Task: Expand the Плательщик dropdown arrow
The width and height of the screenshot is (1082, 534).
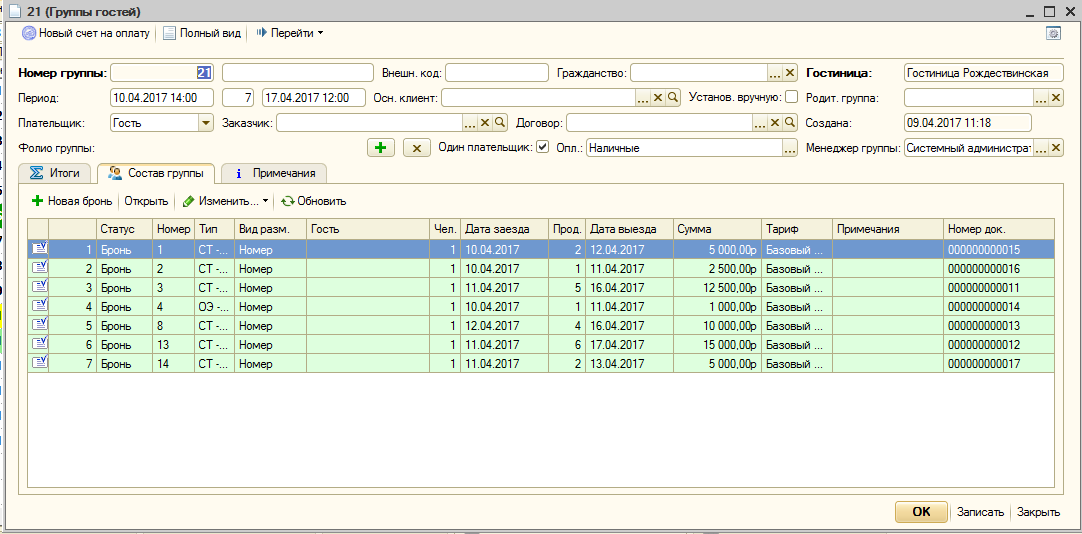Action: (x=206, y=123)
